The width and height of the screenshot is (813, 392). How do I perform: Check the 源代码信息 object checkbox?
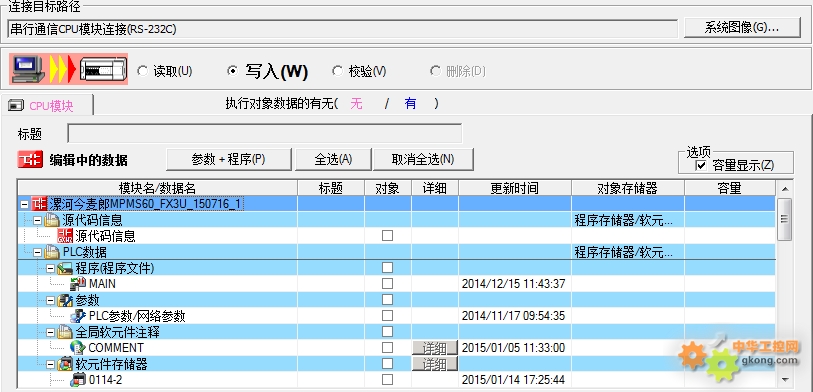pyautogui.click(x=387, y=236)
